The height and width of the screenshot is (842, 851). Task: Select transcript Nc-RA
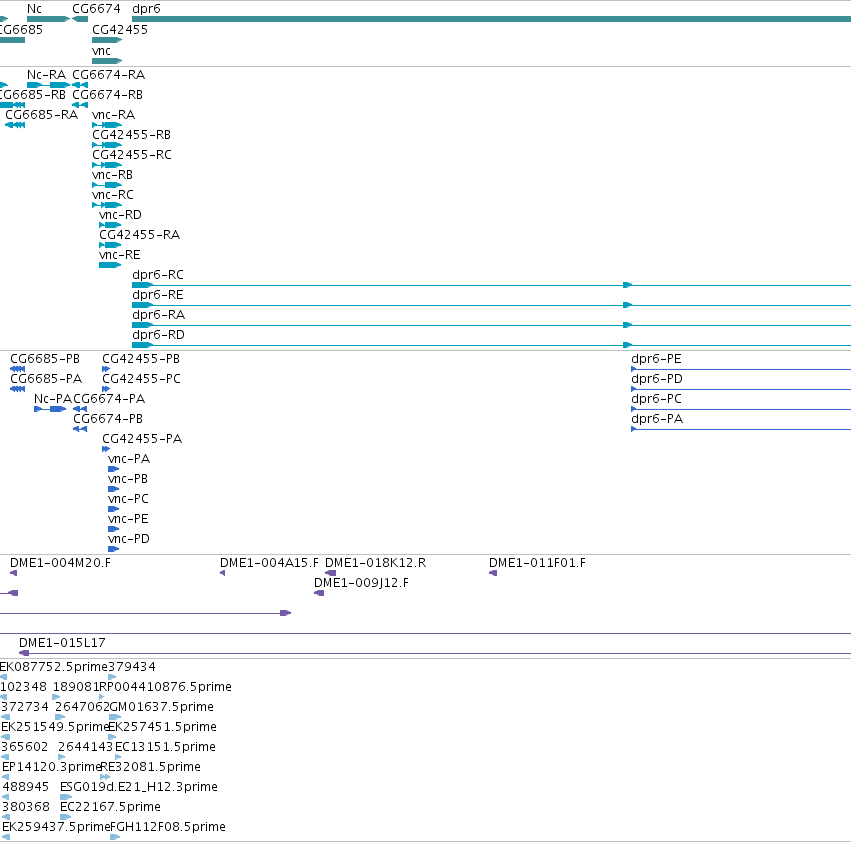click(46, 74)
